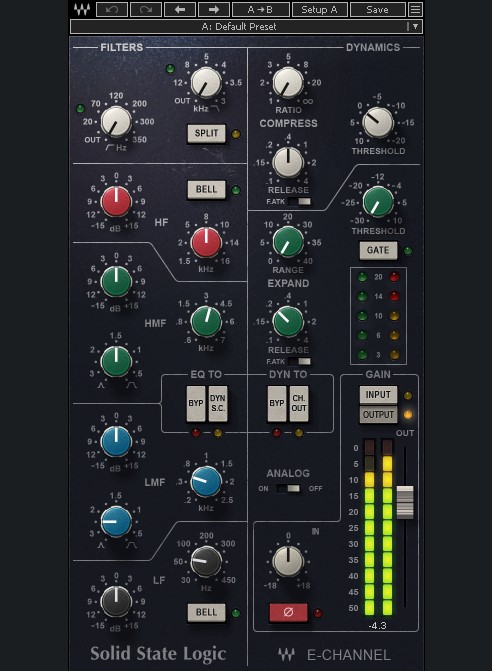Click the LMF frequency blue knob
The image size is (492, 671).
(206, 481)
